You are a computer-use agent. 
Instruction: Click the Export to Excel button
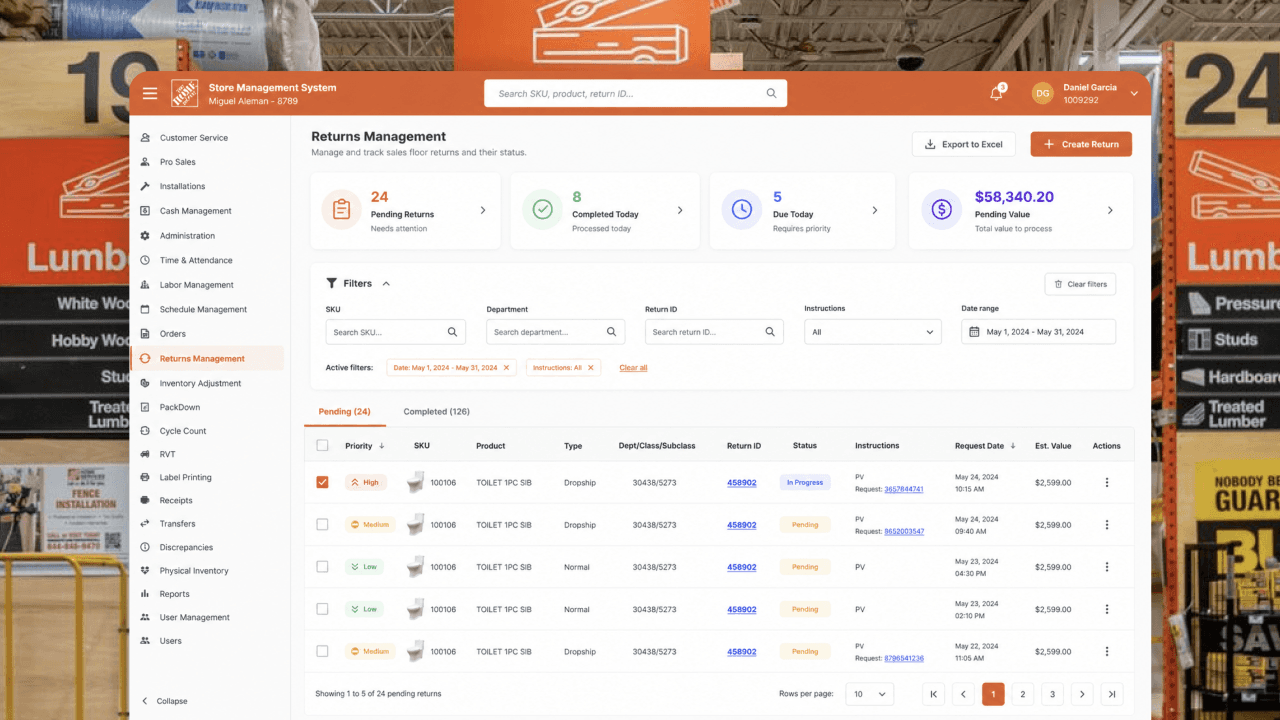[x=963, y=144]
